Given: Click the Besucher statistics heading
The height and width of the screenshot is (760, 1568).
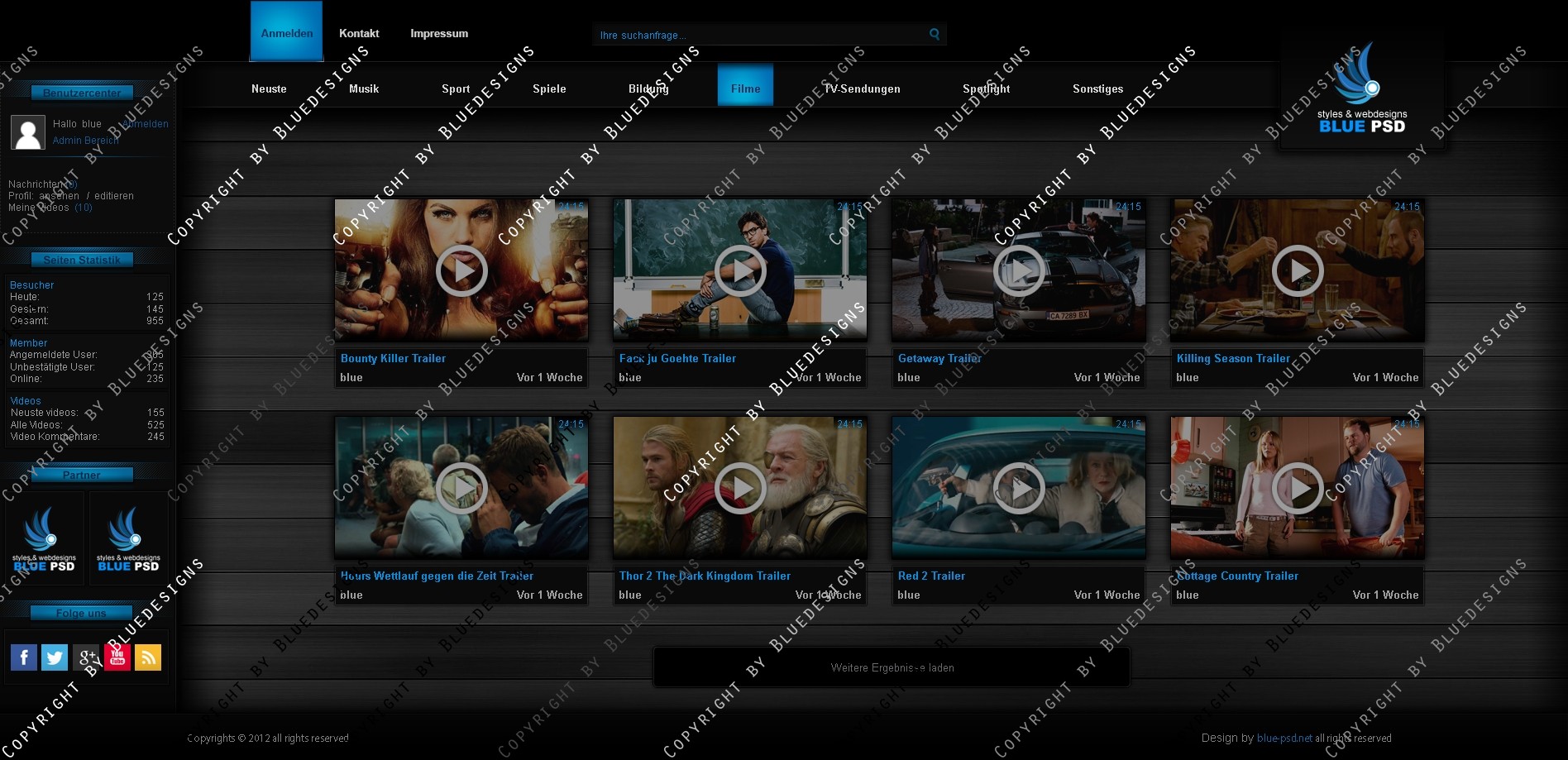Looking at the screenshot, I should click(31, 285).
